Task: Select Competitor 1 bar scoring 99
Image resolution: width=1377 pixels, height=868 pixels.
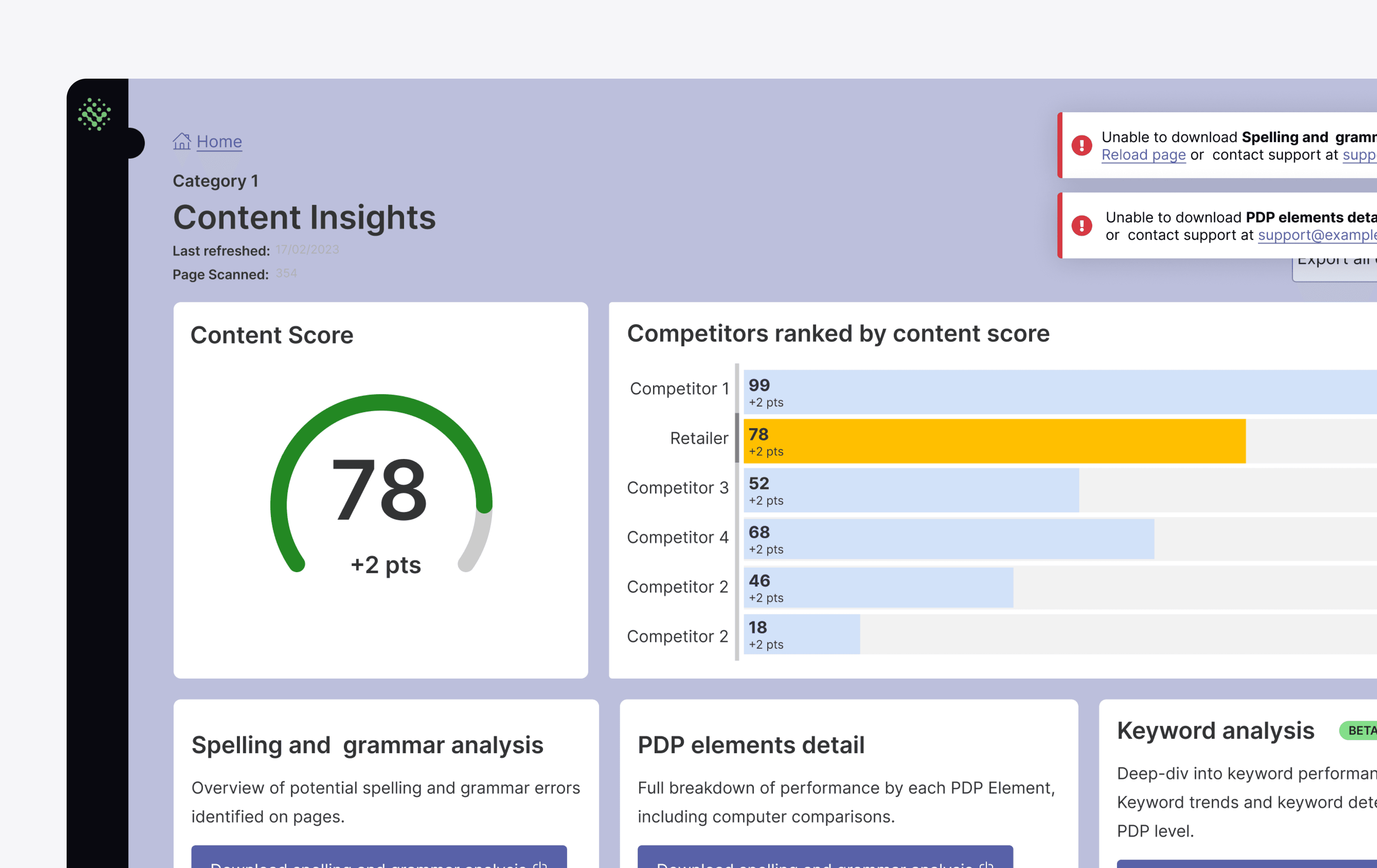Action: (x=1060, y=392)
